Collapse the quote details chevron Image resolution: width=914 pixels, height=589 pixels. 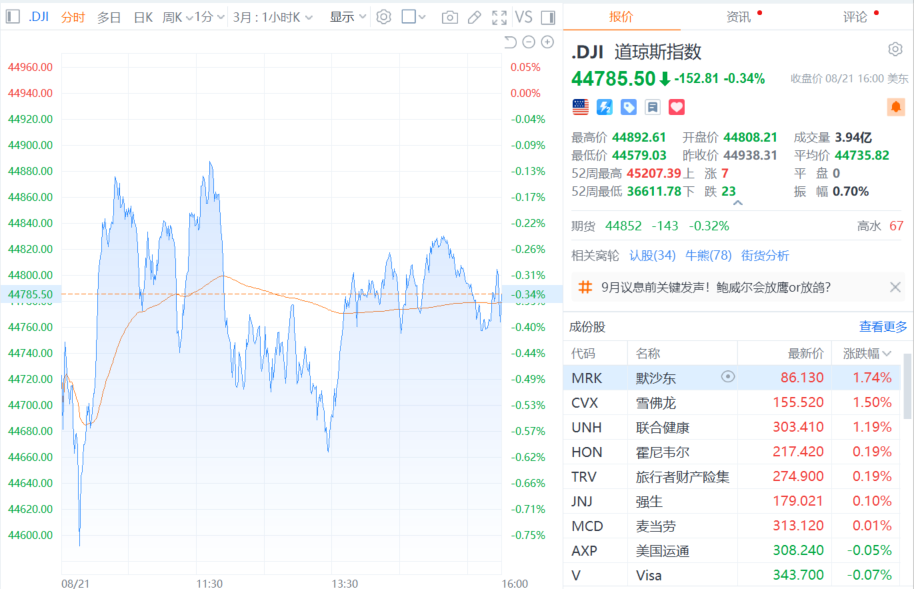coord(737,203)
